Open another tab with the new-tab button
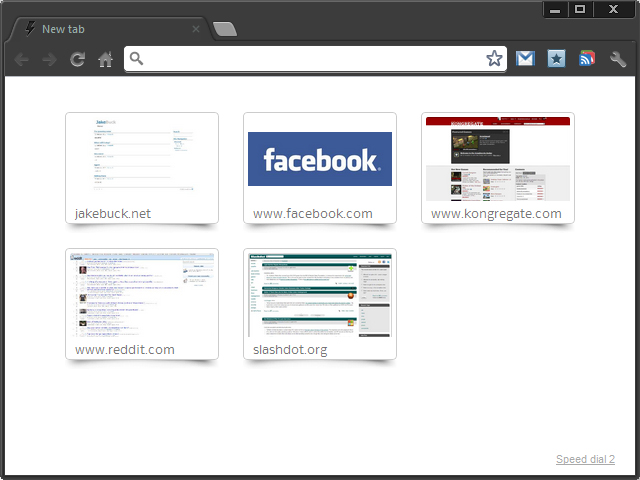The image size is (640, 480). pyautogui.click(x=225, y=29)
